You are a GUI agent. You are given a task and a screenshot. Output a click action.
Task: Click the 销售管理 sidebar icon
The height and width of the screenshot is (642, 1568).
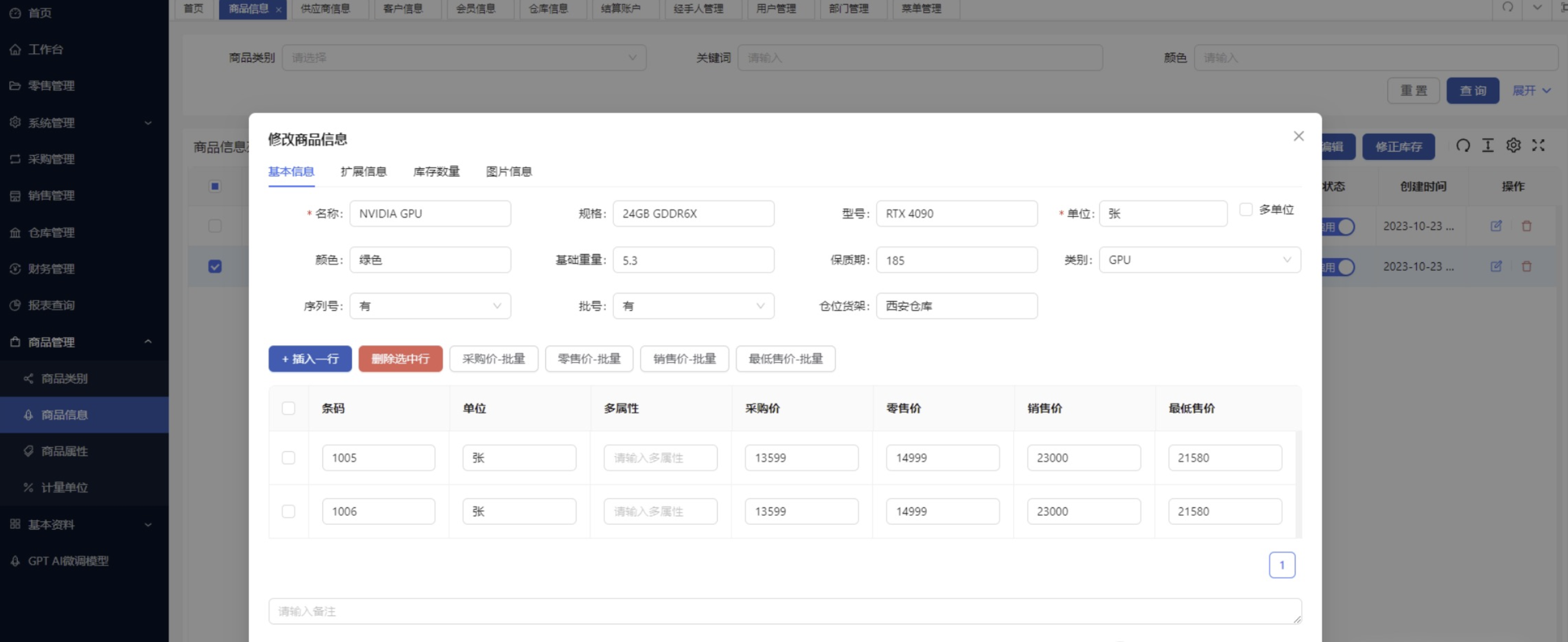click(x=15, y=195)
